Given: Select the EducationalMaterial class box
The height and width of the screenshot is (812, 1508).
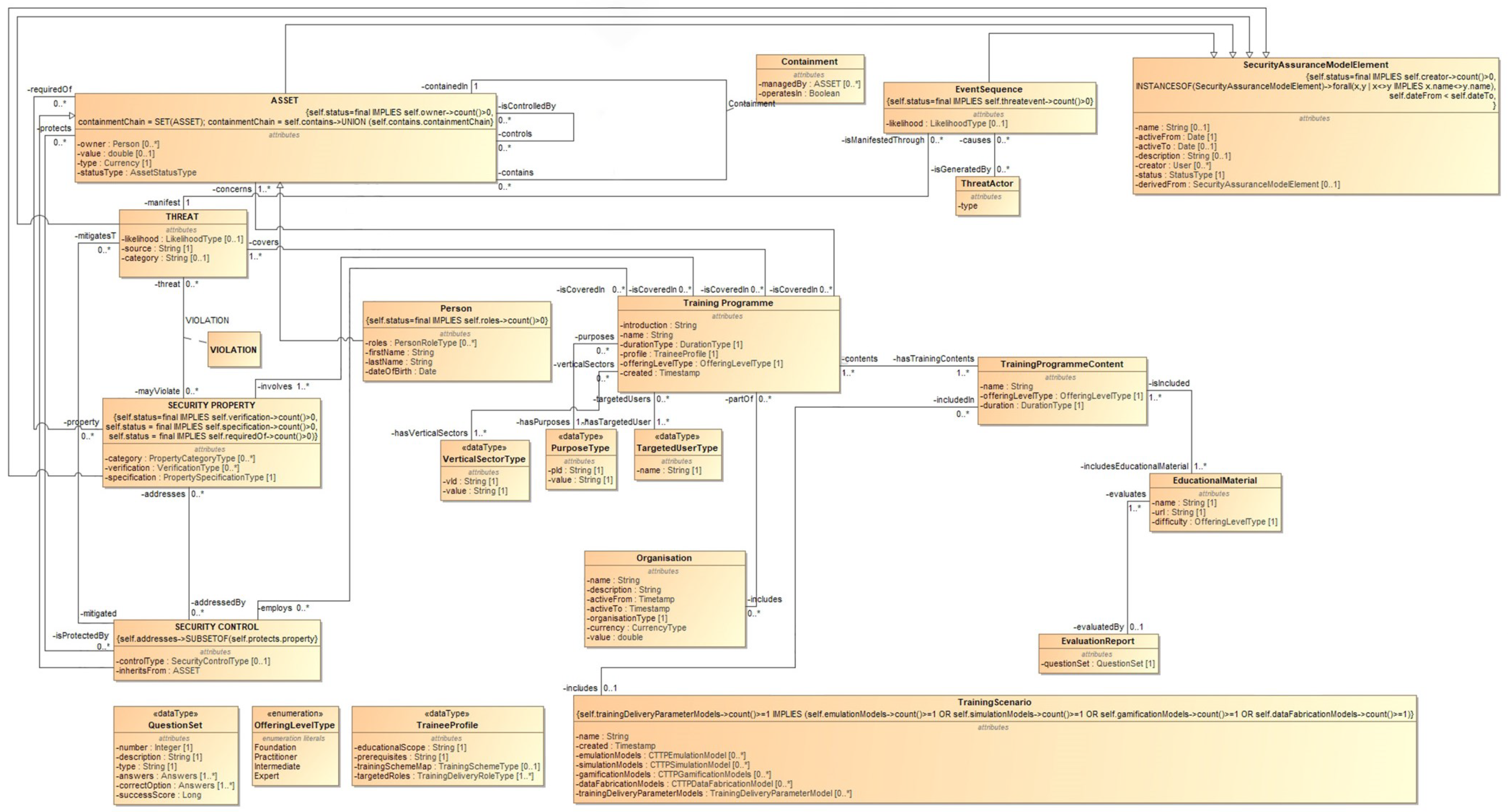Looking at the screenshot, I should [1215, 480].
